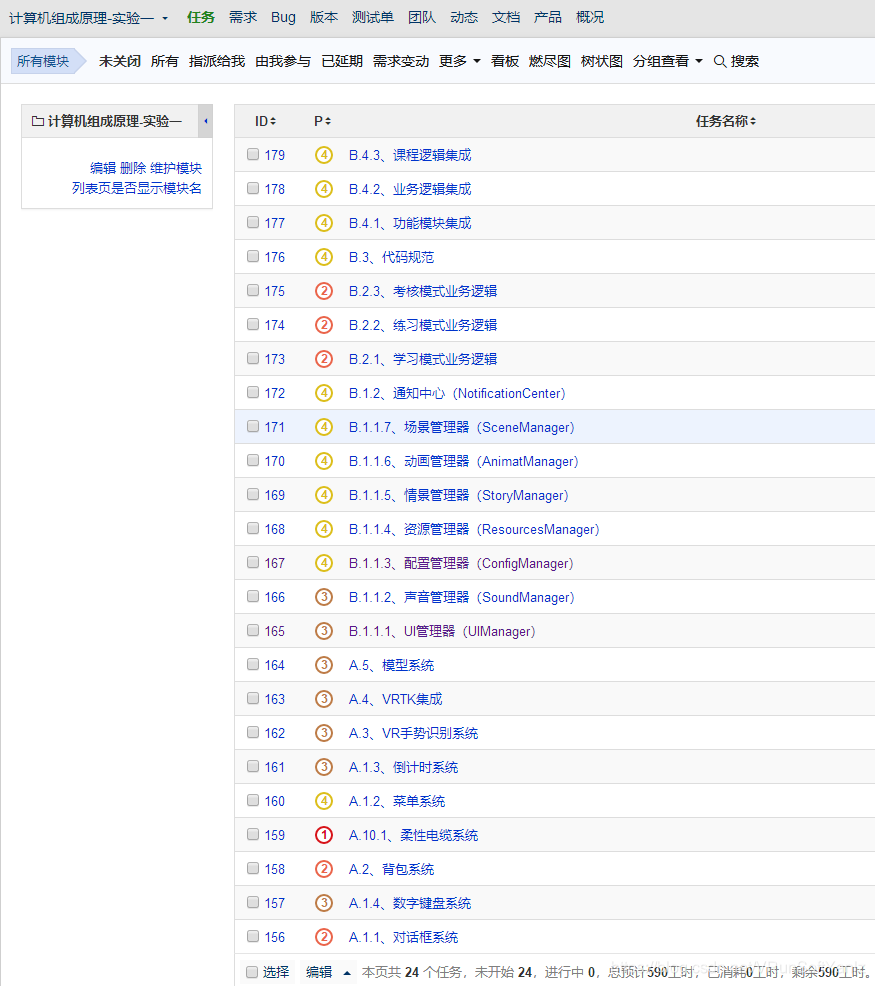Open task A.3、VR手势识别系统
This screenshot has height=986, width=875.
click(x=413, y=733)
